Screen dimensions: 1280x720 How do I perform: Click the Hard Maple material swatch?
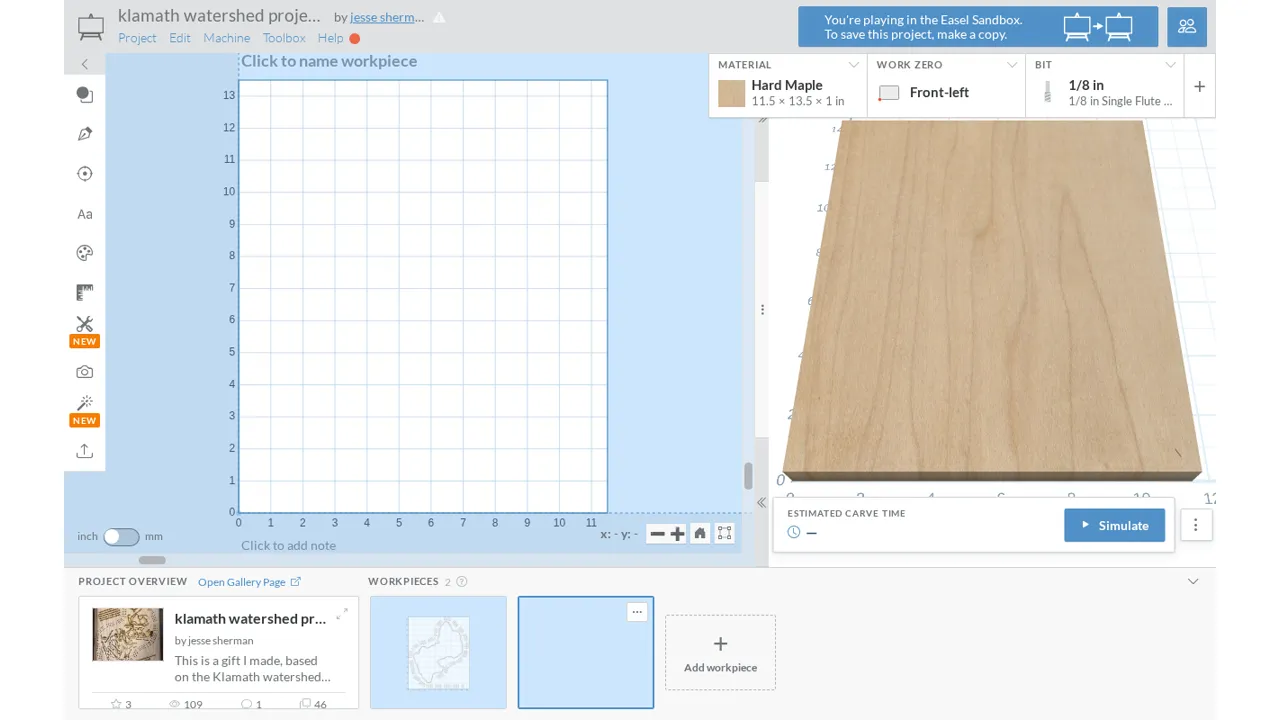(732, 93)
